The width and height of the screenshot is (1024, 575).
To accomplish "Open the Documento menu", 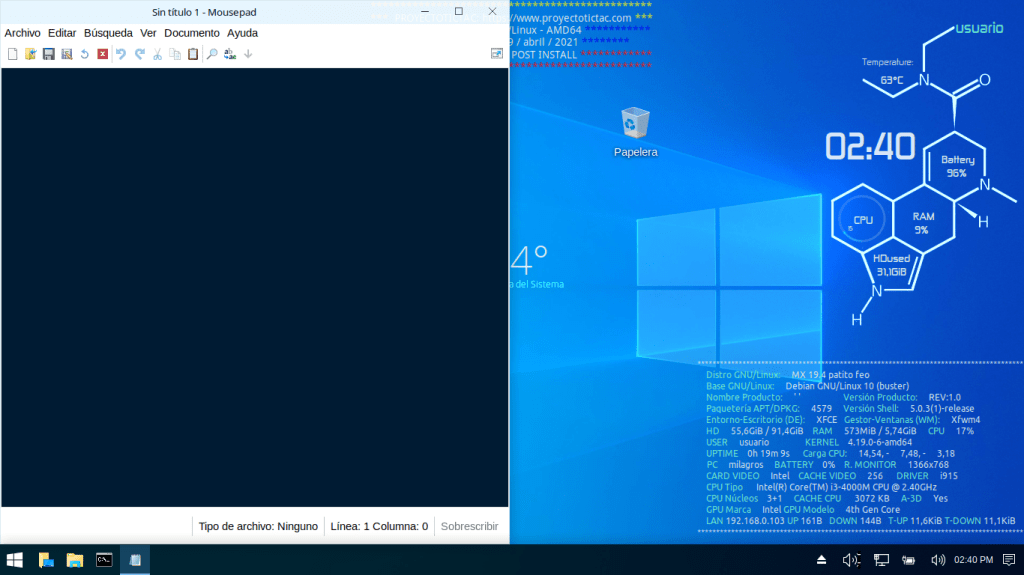I will click(x=191, y=33).
